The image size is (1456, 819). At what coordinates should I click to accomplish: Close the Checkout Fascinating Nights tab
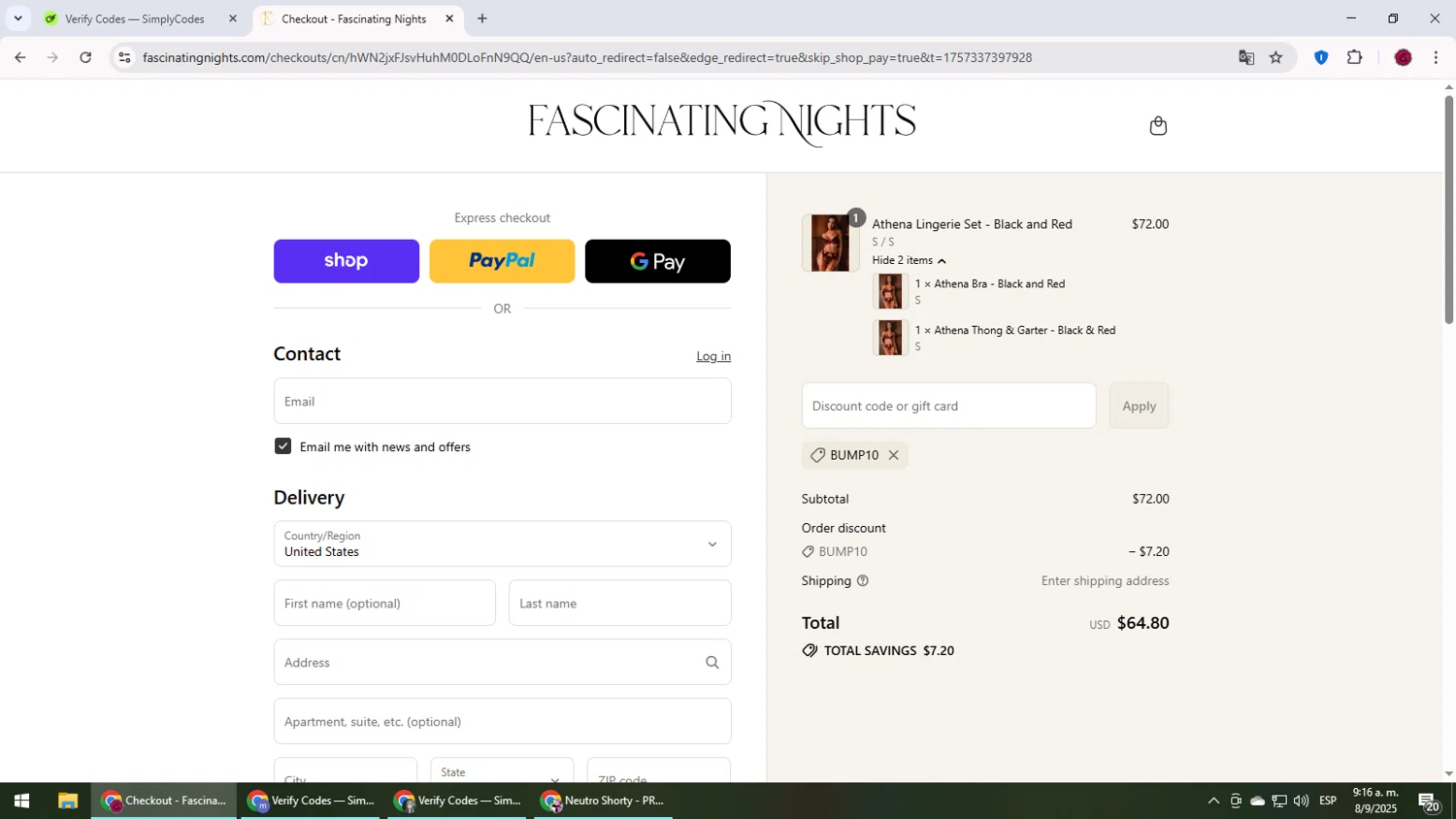coord(448,18)
